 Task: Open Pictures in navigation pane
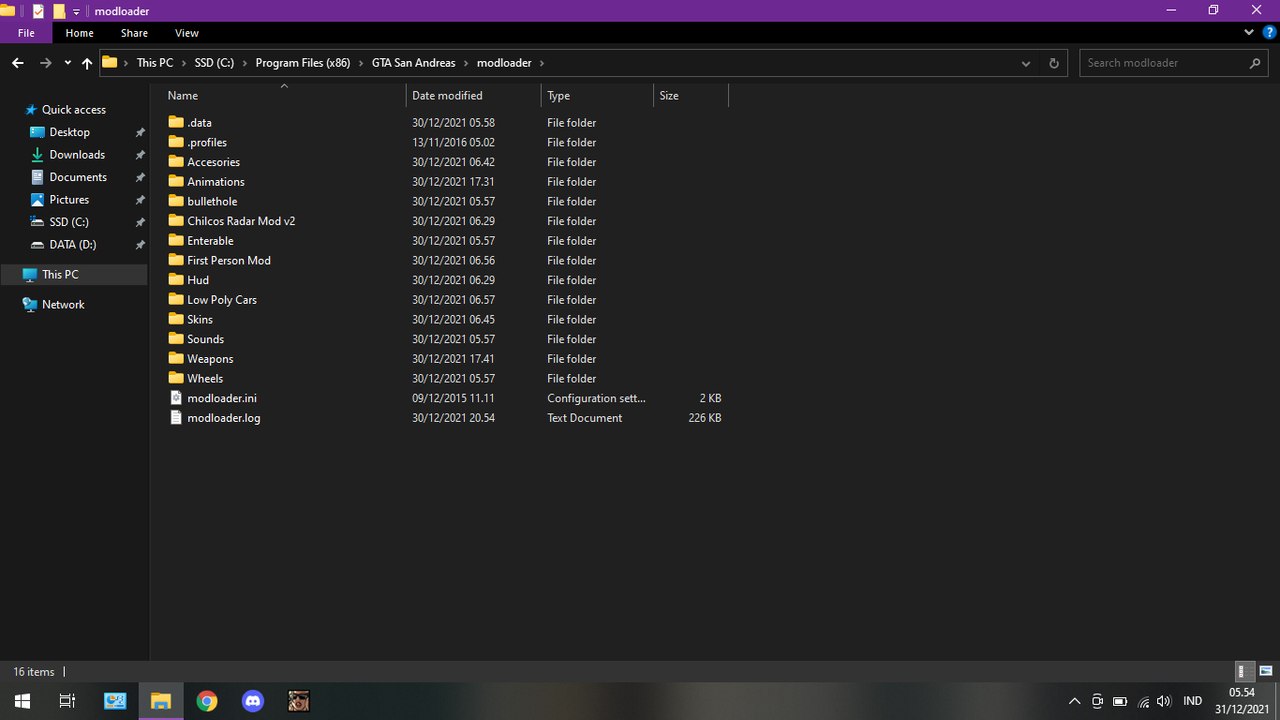[69, 200]
